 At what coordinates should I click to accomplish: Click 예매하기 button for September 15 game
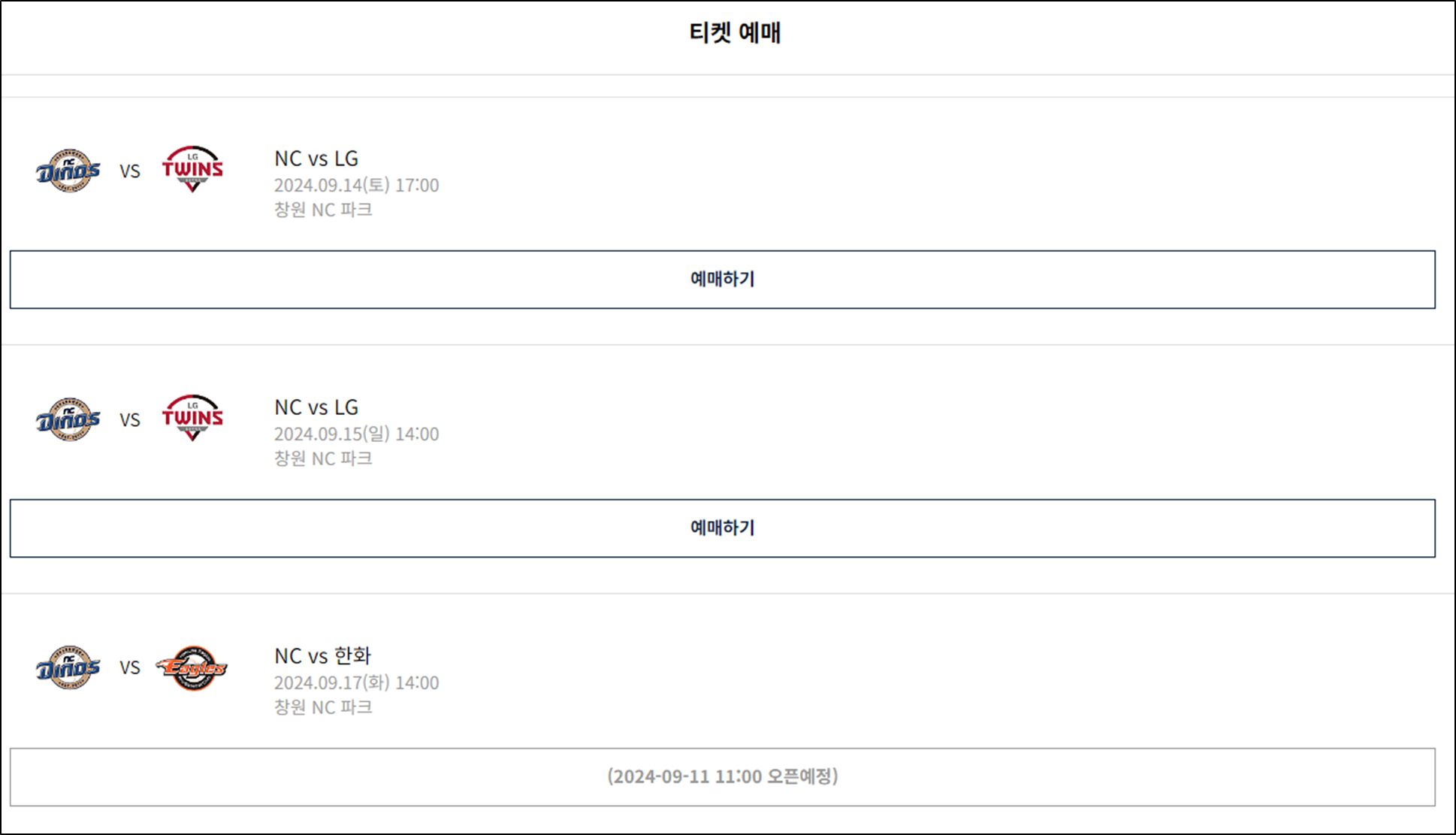[727, 528]
